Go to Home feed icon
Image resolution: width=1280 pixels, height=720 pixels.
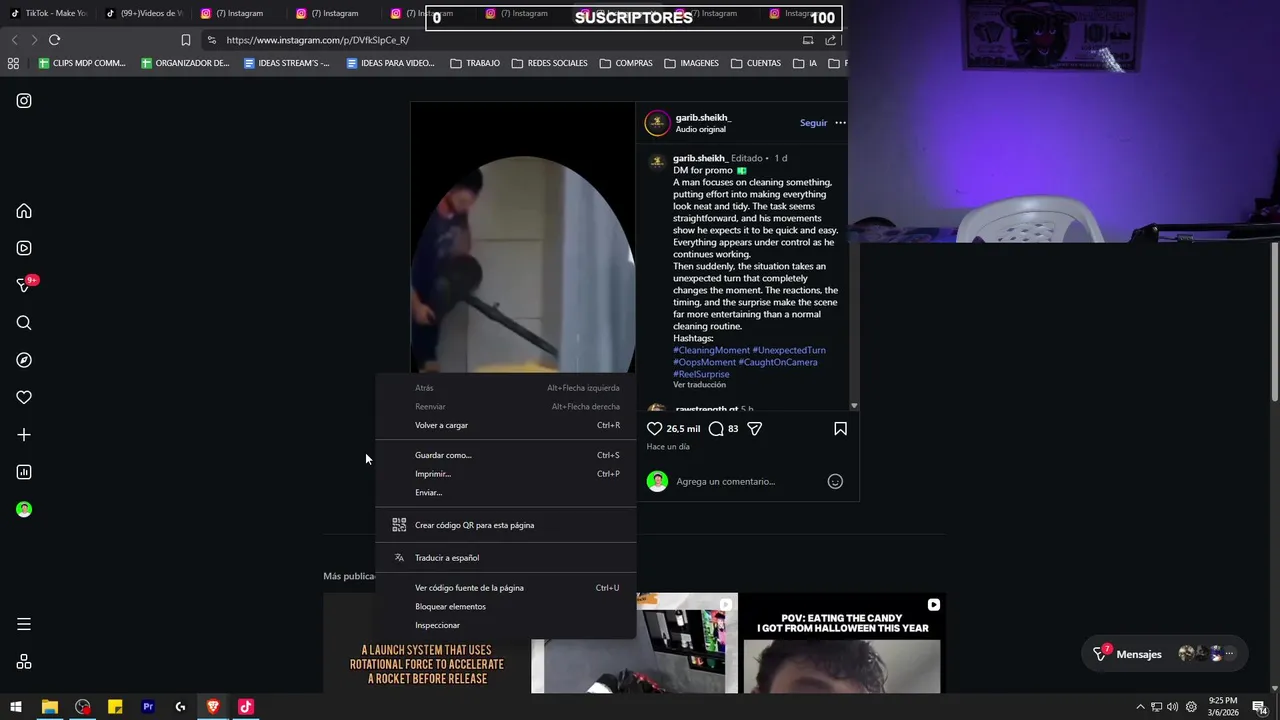24,211
